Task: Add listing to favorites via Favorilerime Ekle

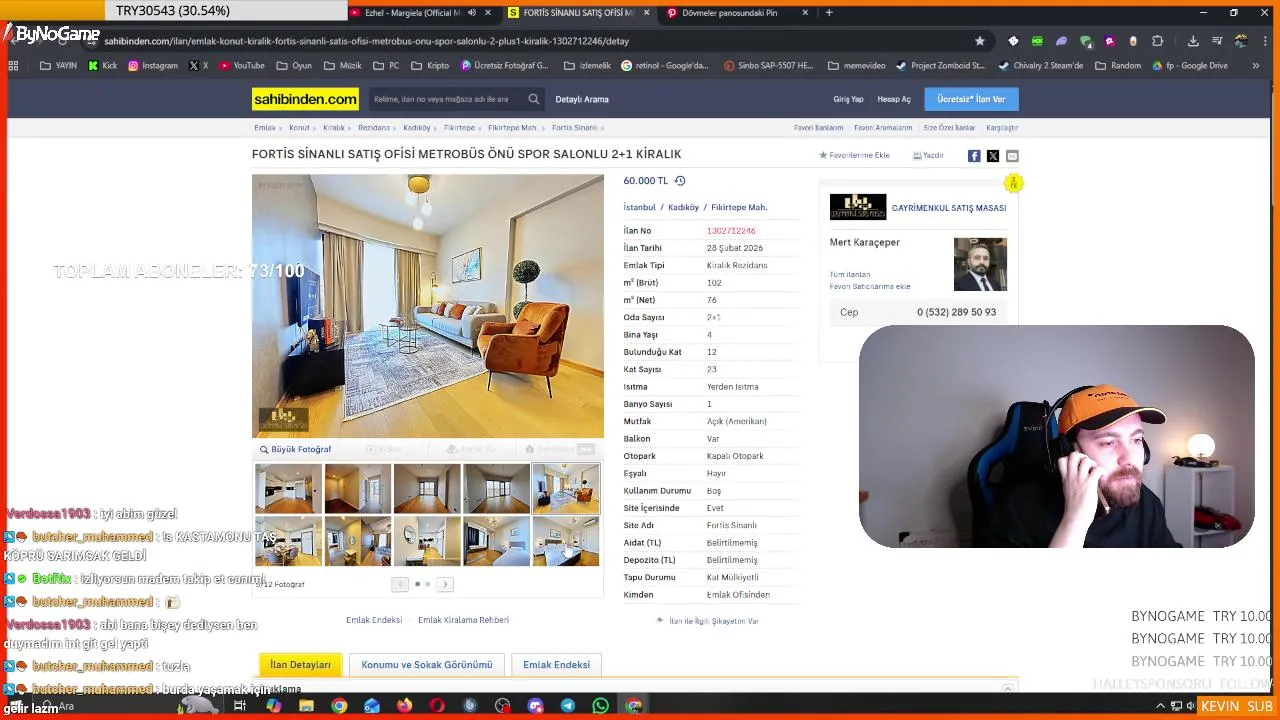Action: click(854, 155)
